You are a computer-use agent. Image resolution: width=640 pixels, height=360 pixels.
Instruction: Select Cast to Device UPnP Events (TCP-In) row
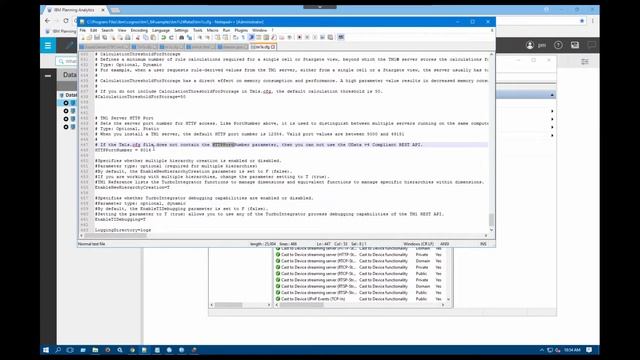(x=361, y=299)
